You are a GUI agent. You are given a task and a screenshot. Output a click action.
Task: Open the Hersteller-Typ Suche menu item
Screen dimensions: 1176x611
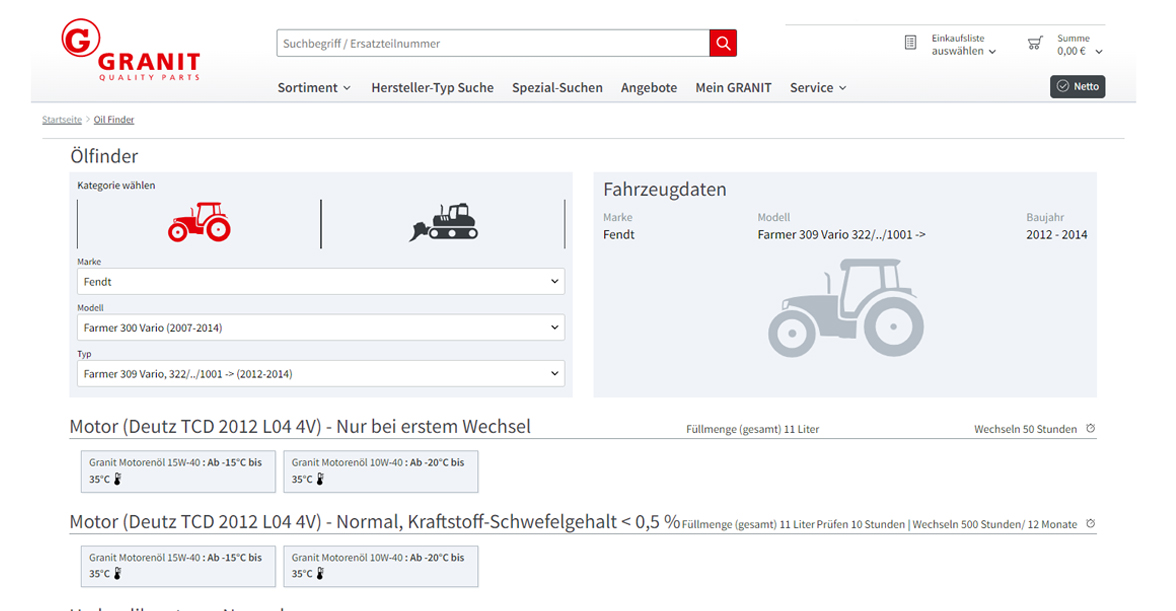(432, 88)
